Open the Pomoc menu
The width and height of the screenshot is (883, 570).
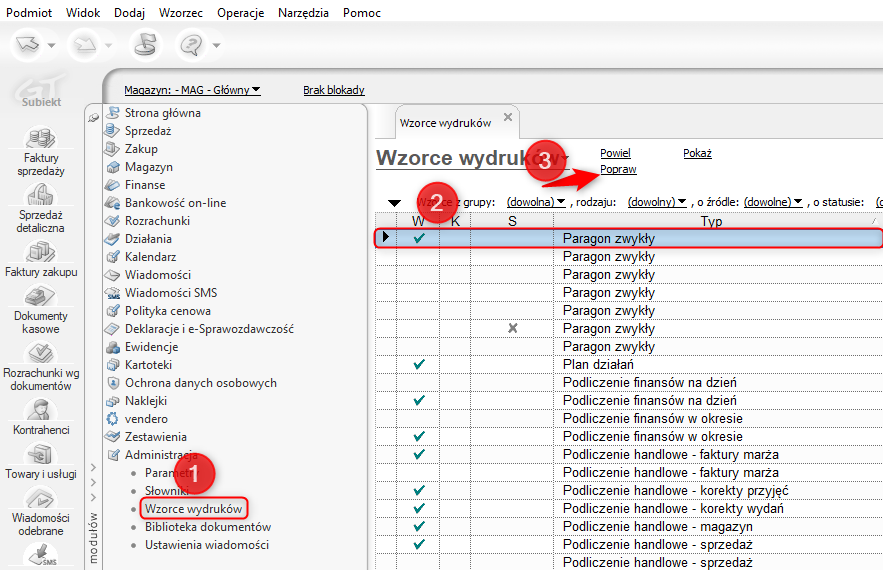(x=362, y=12)
